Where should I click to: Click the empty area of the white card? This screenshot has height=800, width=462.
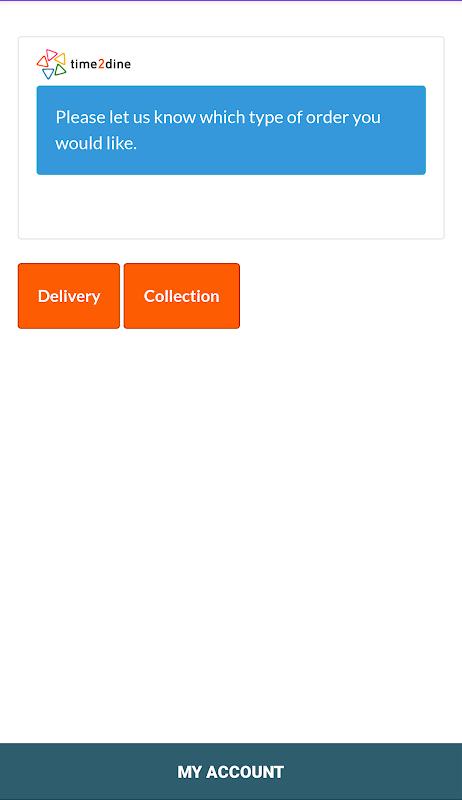point(231,206)
